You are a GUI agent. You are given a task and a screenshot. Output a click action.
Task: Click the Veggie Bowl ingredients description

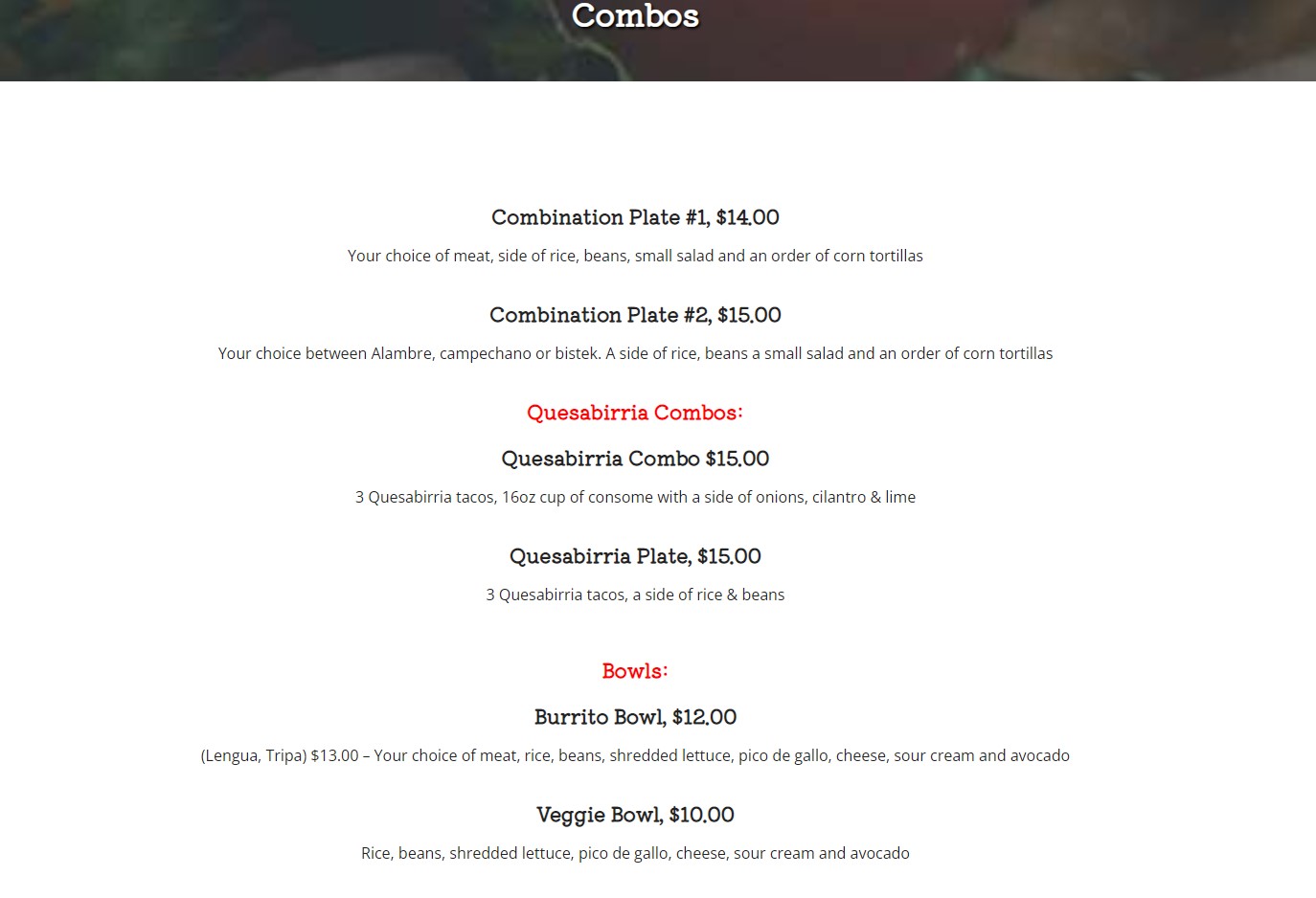(x=635, y=853)
